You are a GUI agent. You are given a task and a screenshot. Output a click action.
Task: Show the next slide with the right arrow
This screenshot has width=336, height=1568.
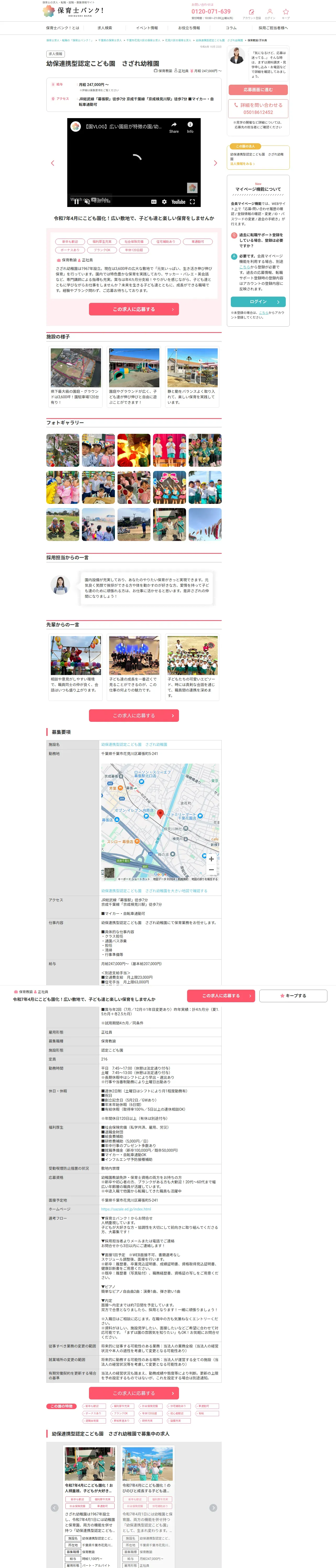pos(215,163)
